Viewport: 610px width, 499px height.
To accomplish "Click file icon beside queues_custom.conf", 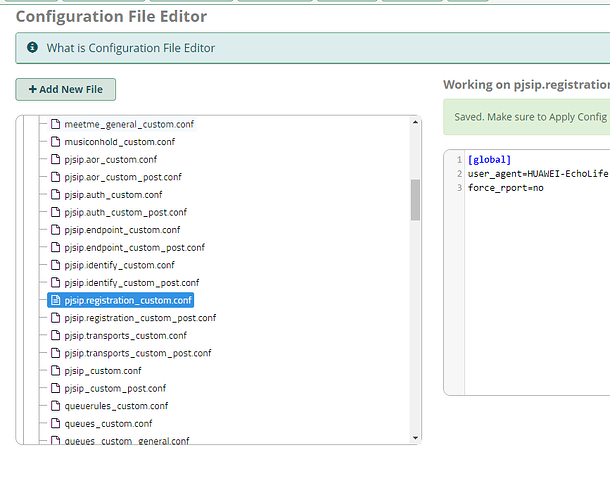I will [56, 424].
